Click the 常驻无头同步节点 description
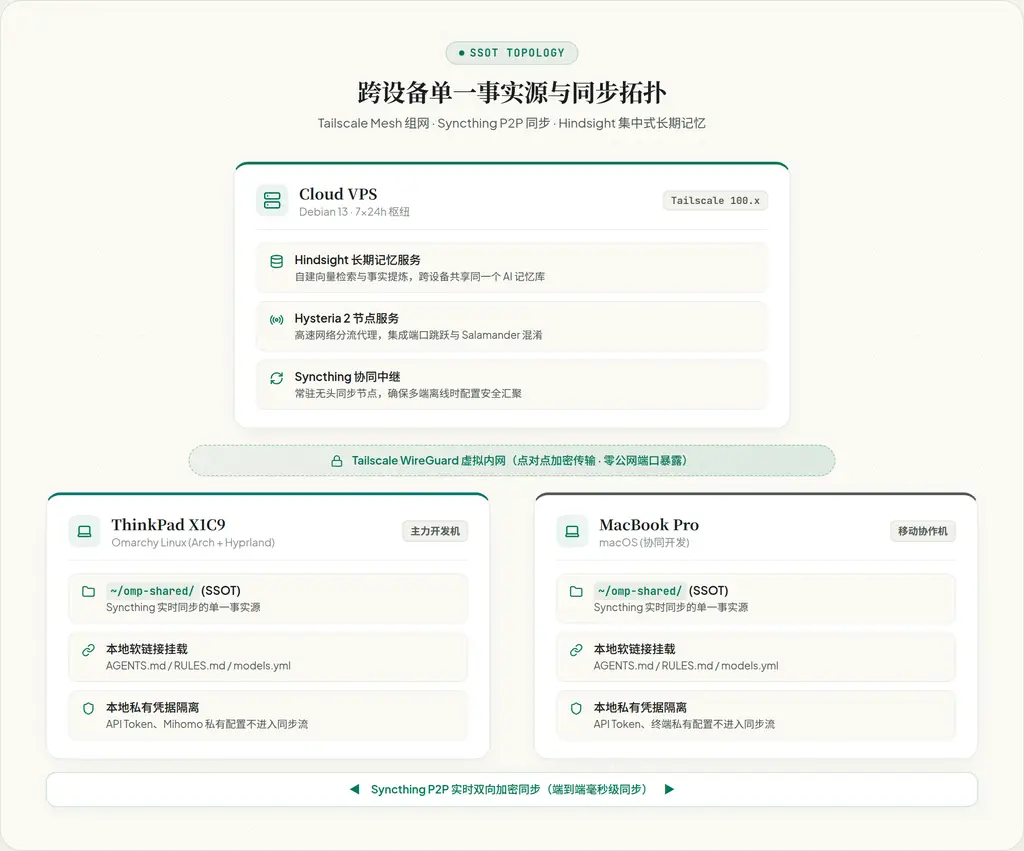The image size is (1024, 851). [408, 393]
